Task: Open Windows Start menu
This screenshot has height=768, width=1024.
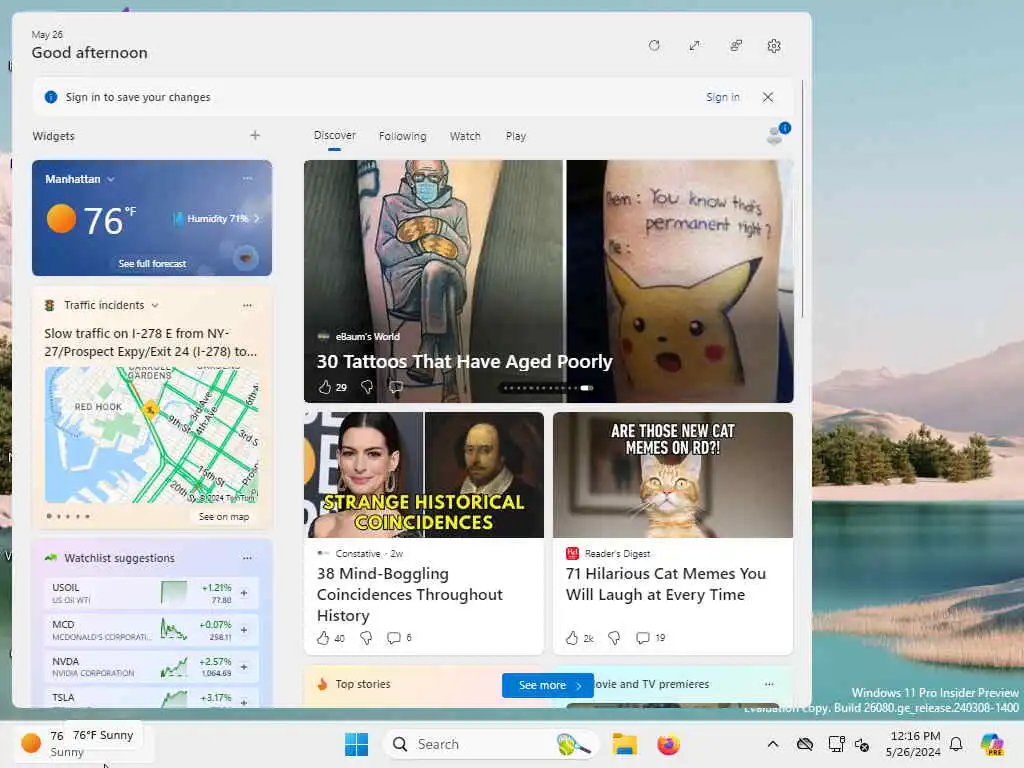Action: (357, 744)
